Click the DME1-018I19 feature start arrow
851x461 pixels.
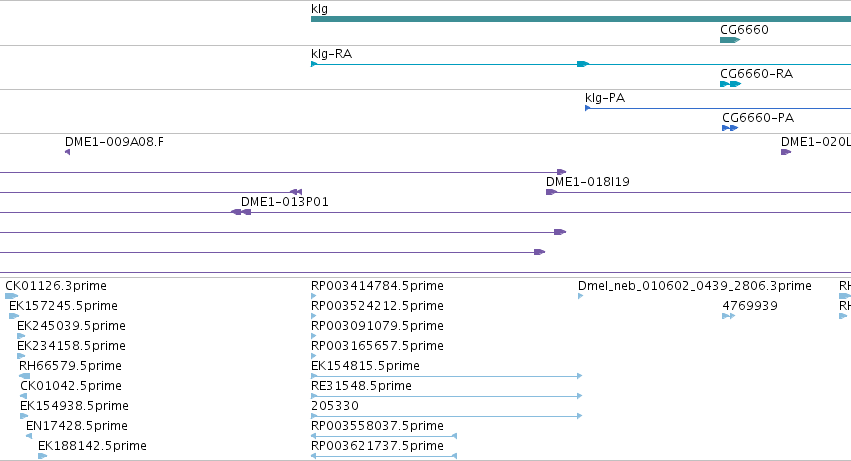click(x=551, y=192)
